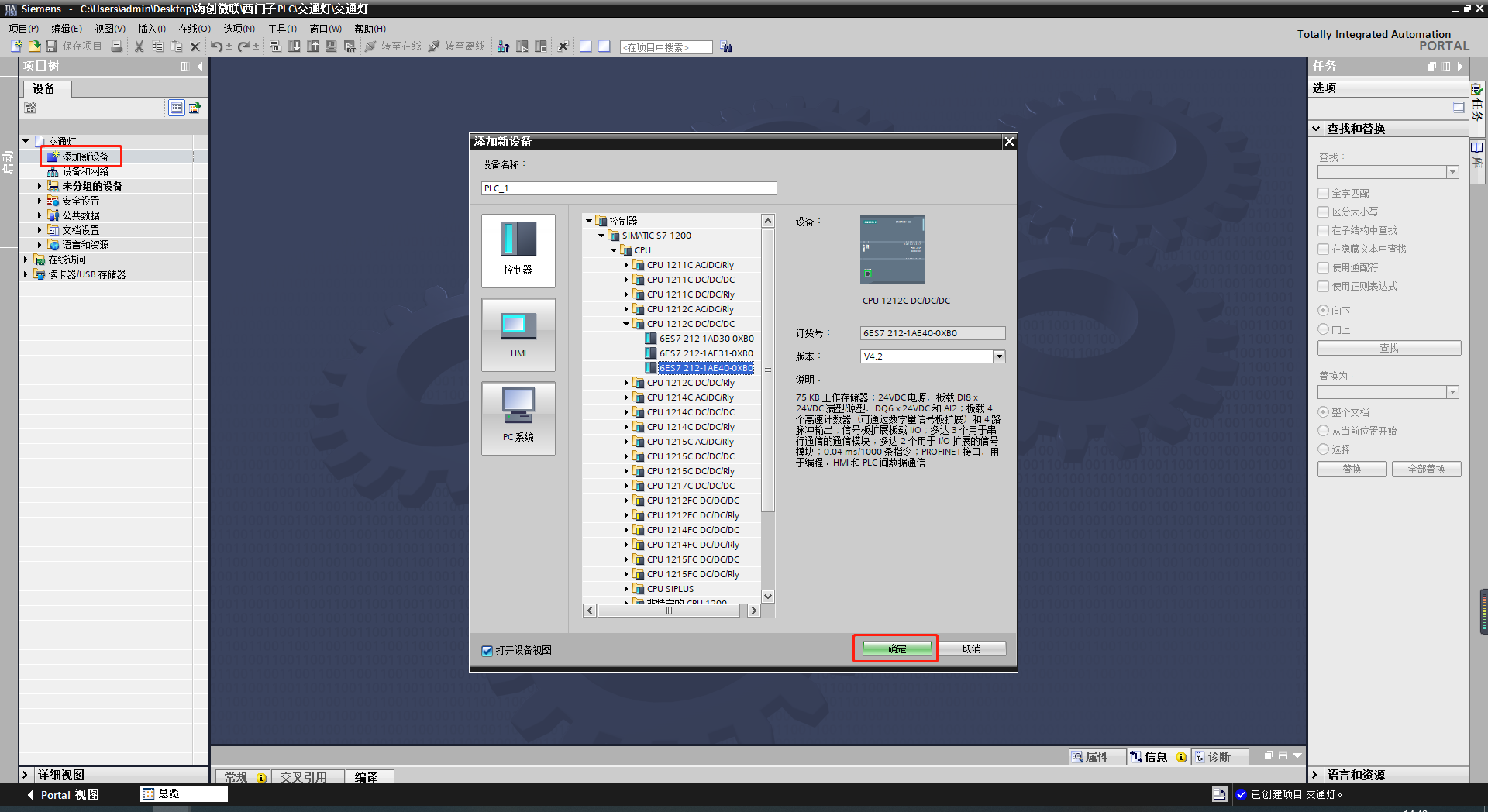Click the cut scissors icon
Image resolution: width=1488 pixels, height=812 pixels.
139,46
